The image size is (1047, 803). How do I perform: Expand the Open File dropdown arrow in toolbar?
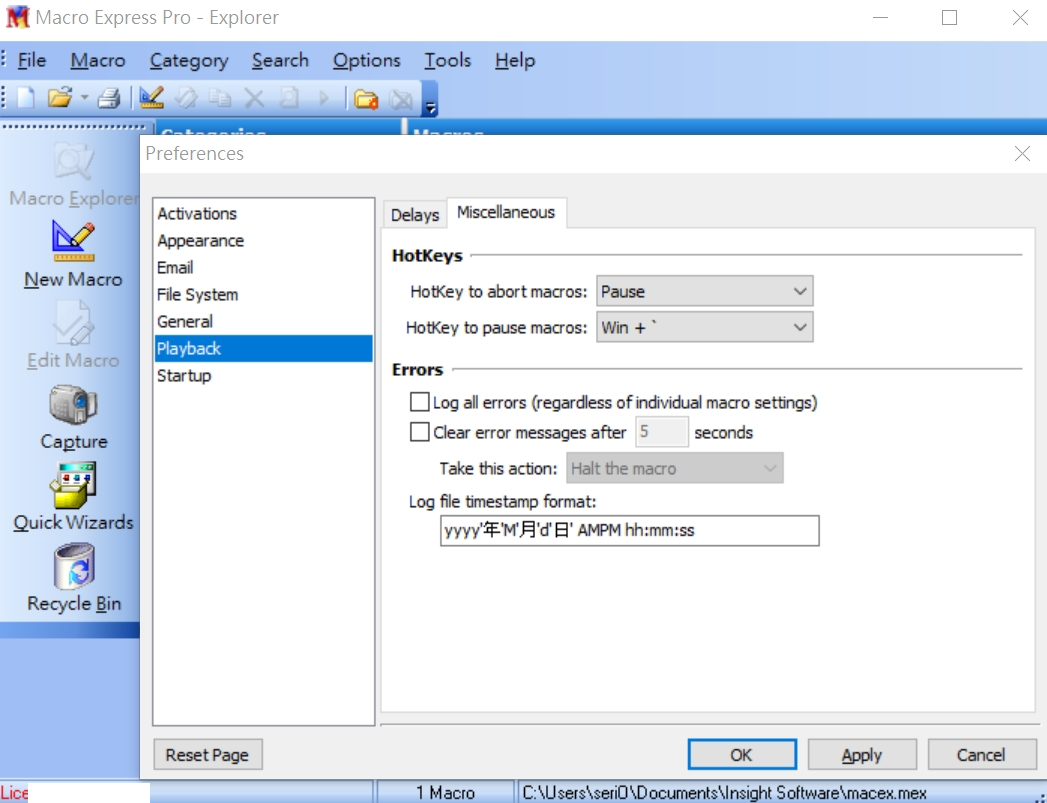pyautogui.click(x=84, y=98)
